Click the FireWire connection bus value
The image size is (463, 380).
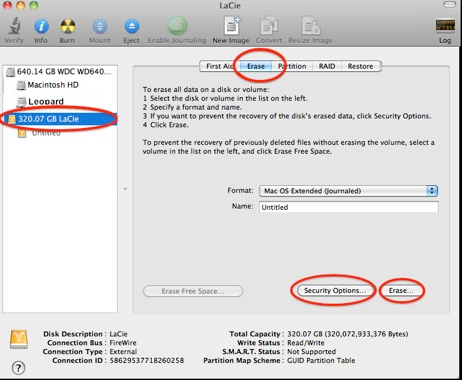[x=123, y=343]
